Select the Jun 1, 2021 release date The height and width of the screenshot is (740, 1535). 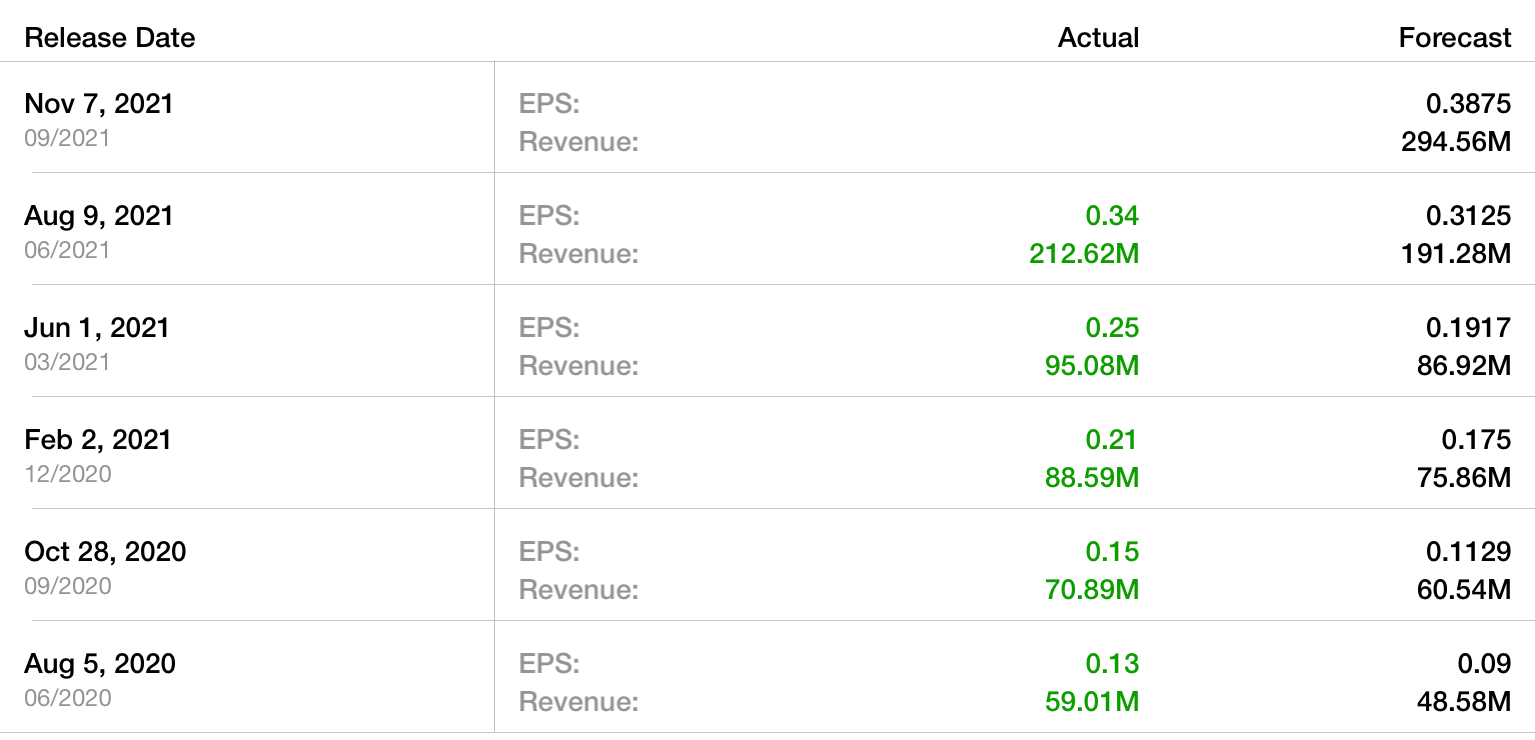pyautogui.click(x=97, y=328)
